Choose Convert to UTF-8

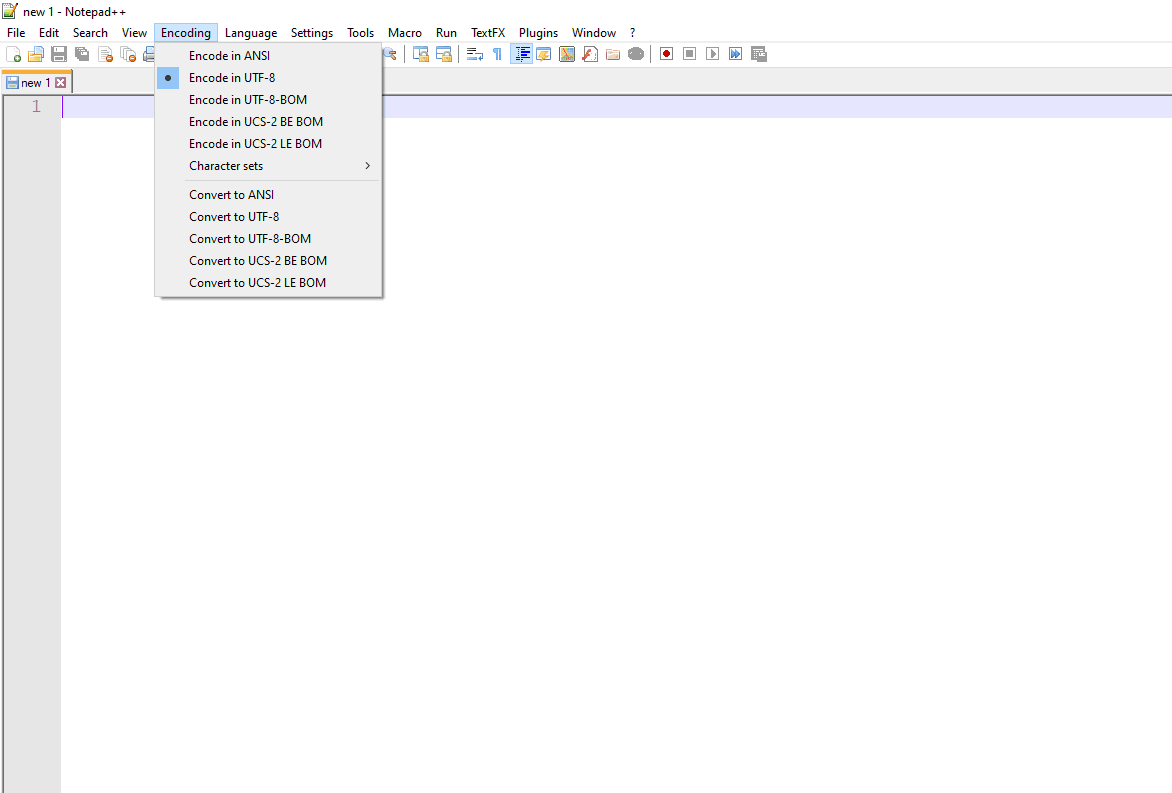pos(268,217)
